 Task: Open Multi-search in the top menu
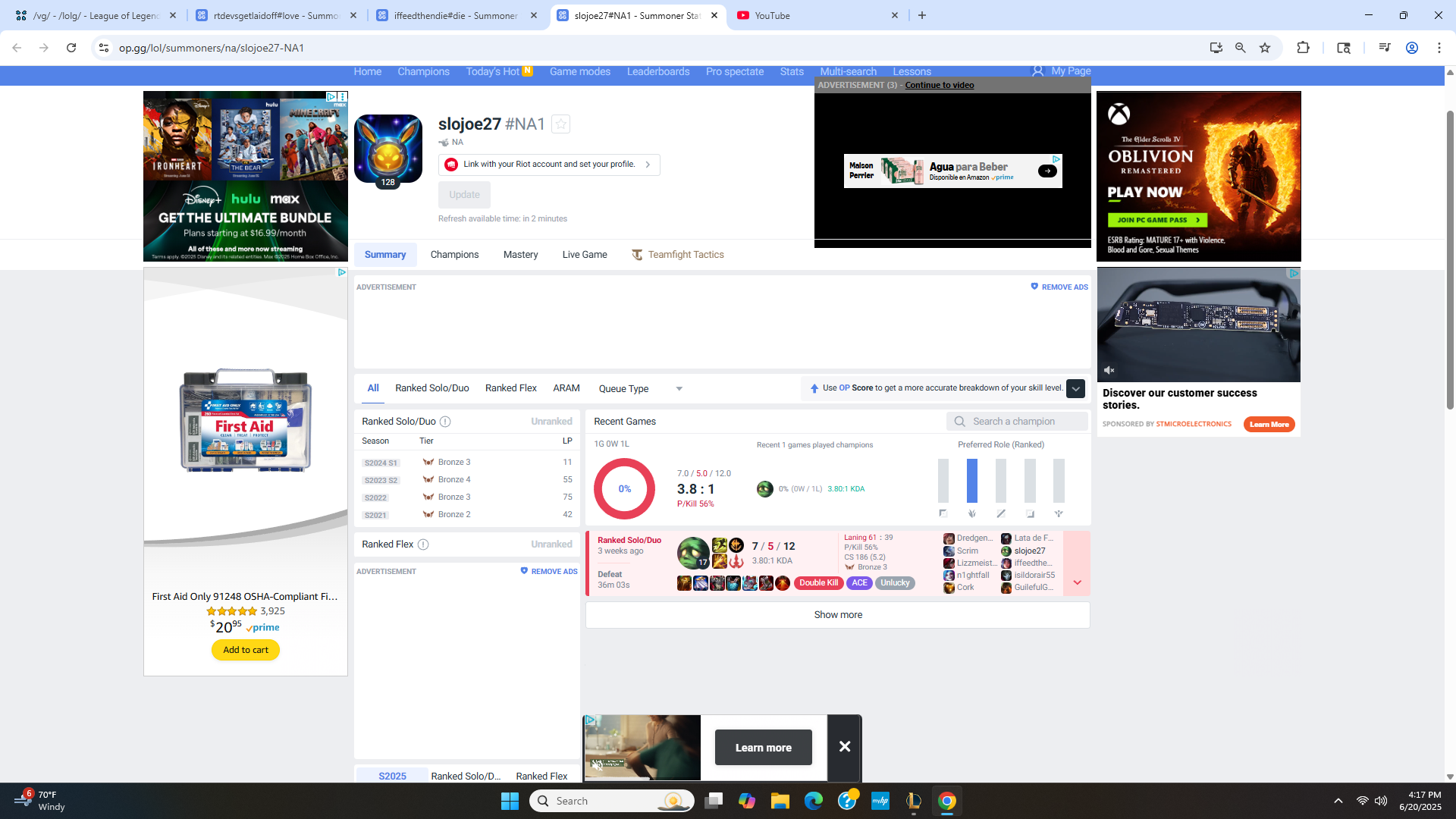(x=848, y=72)
